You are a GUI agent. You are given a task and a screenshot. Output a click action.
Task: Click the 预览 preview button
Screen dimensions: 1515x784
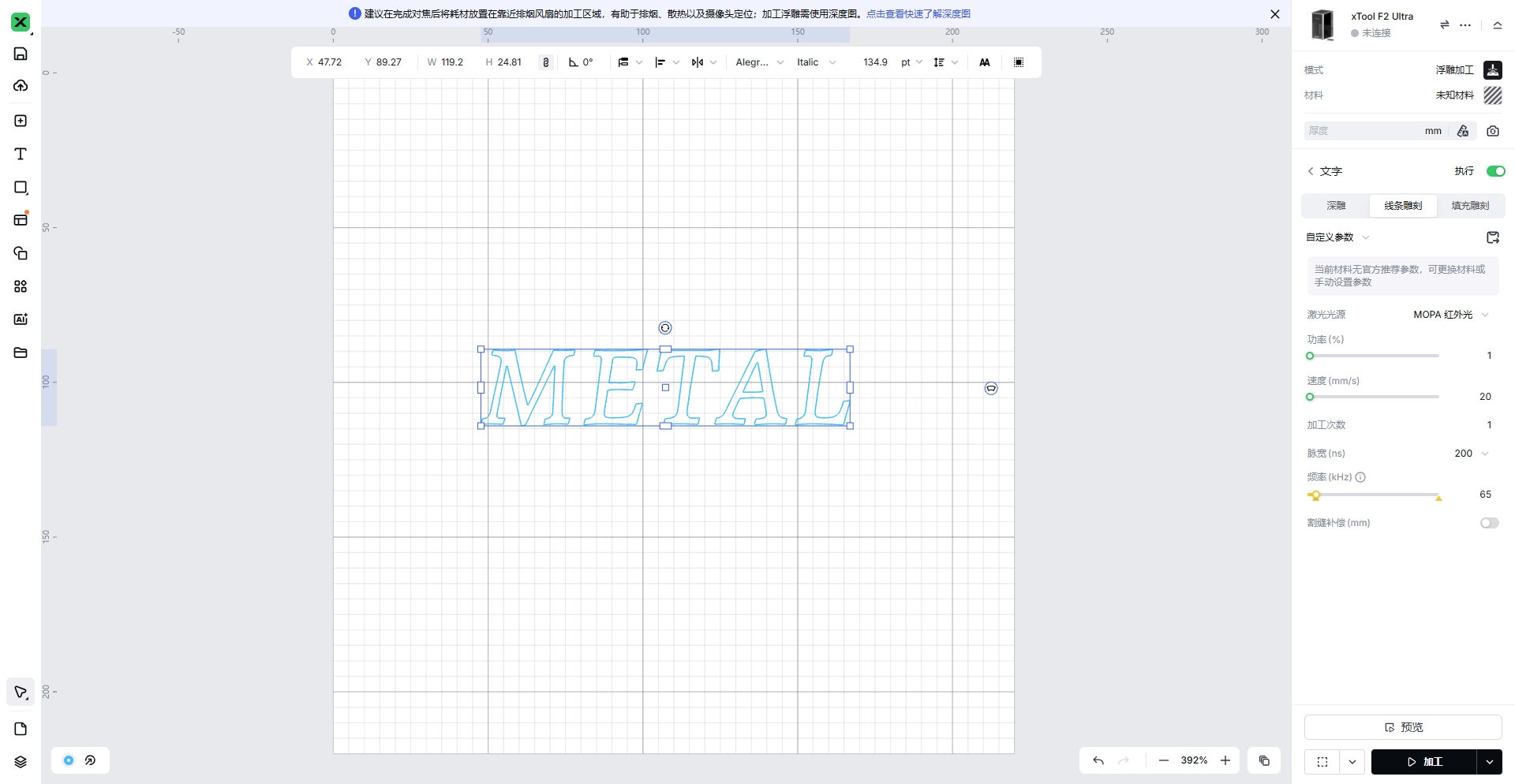point(1402,727)
